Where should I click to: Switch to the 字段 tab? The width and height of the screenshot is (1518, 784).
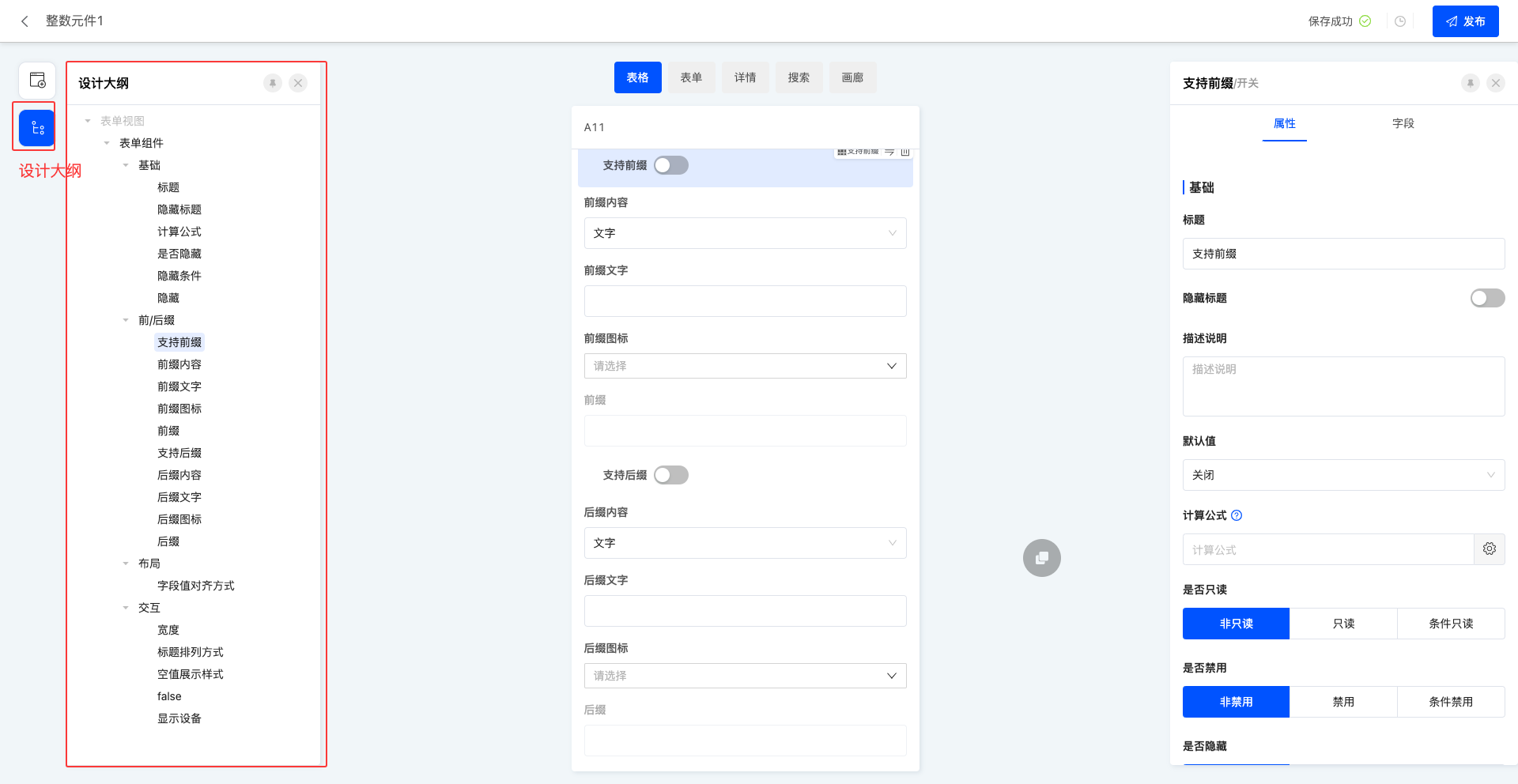click(1403, 123)
